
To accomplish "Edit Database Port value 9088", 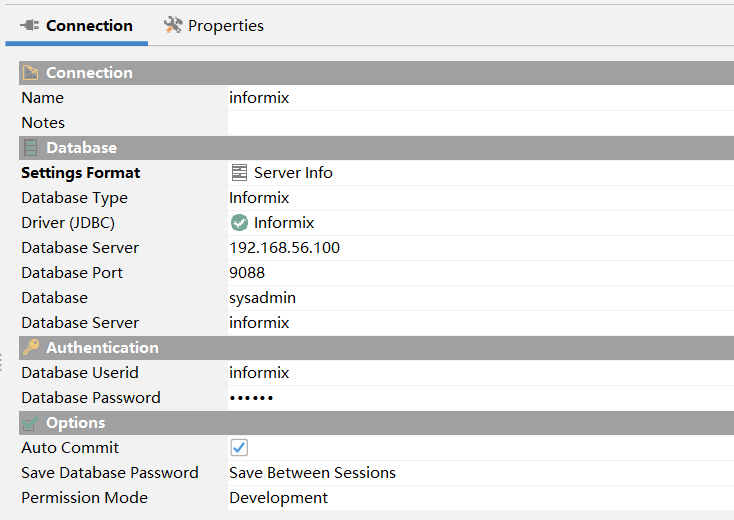I will click(x=481, y=272).
